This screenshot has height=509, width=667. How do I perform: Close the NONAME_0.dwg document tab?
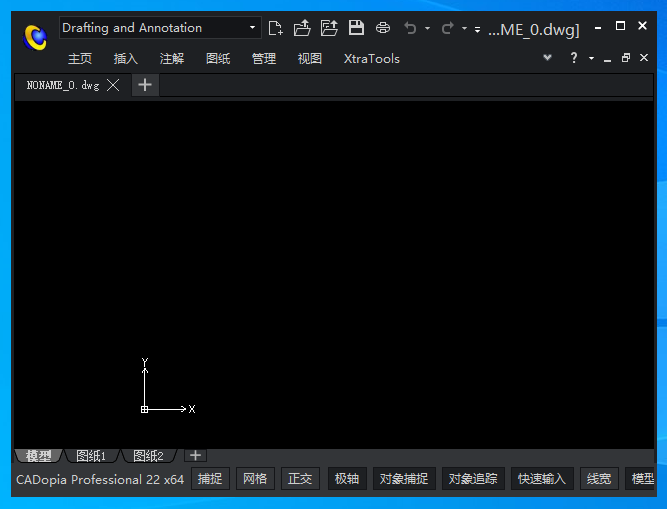tap(113, 85)
